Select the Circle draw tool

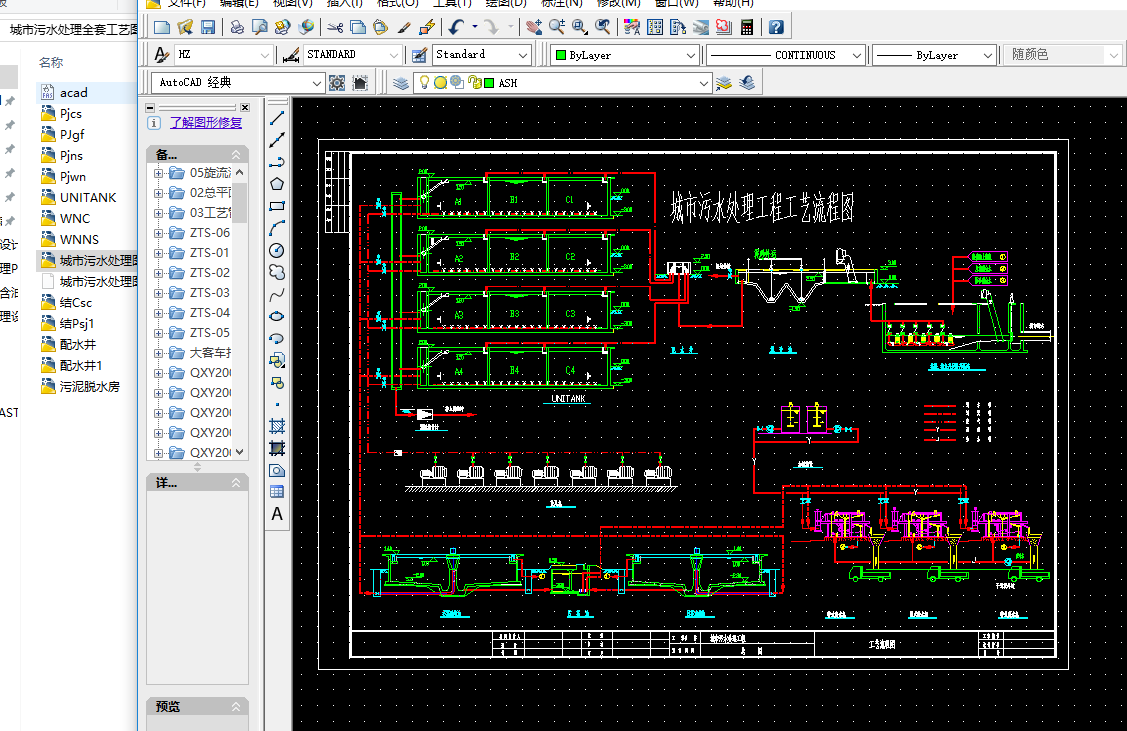[x=277, y=250]
